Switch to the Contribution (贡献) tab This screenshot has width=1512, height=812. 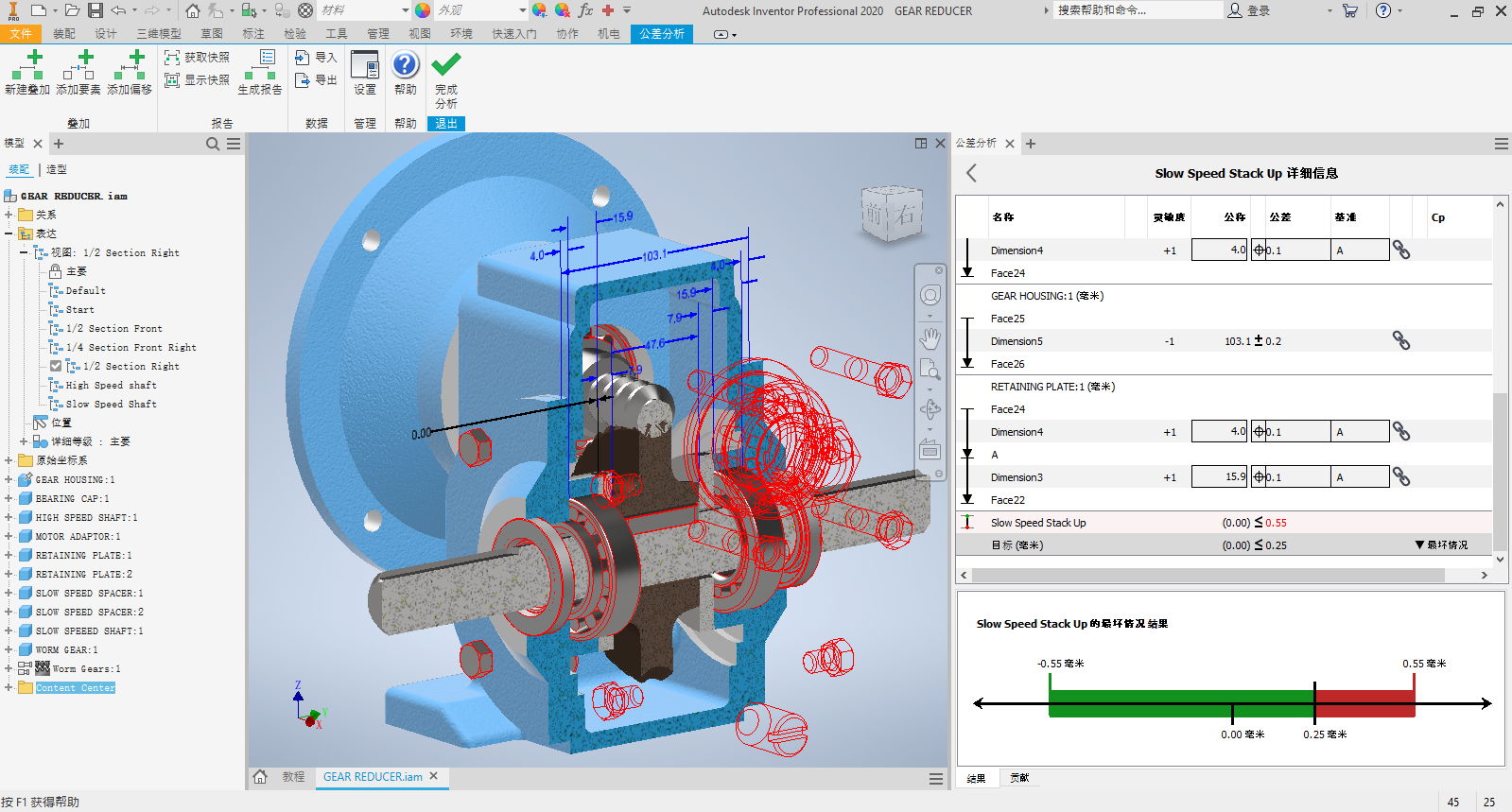(1019, 778)
